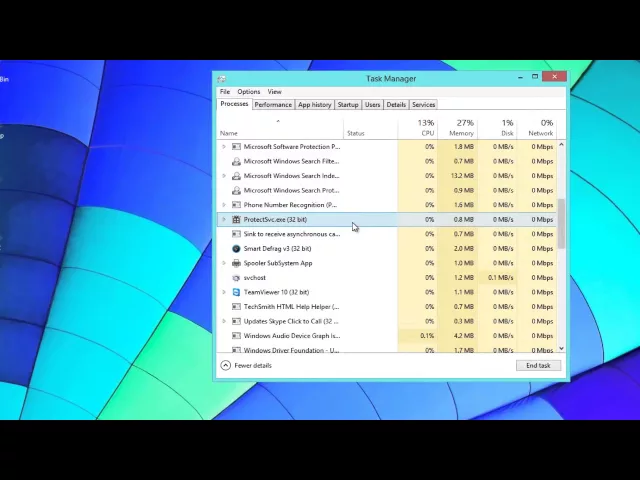
Task: Click the Fewer details circular arrow icon
Action: click(225, 365)
